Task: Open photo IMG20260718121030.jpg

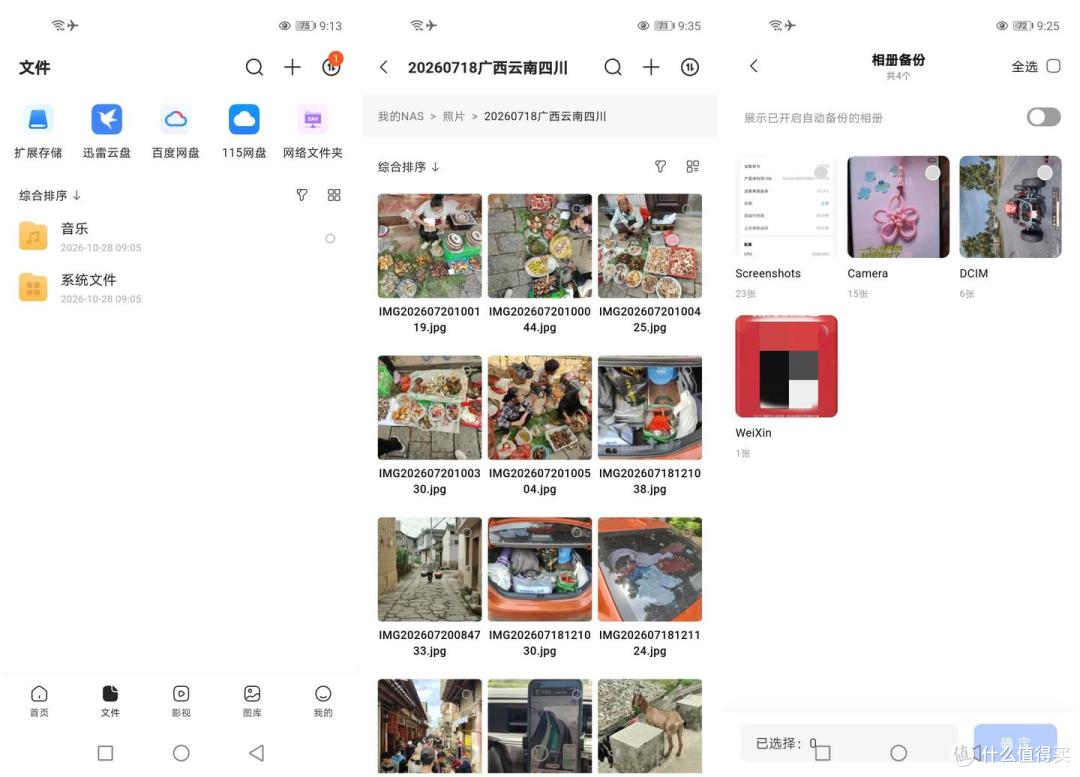Action: (539, 569)
